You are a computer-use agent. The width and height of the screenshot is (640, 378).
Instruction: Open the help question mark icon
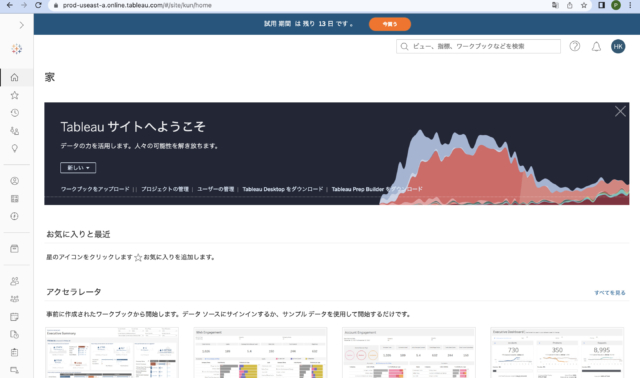point(575,46)
